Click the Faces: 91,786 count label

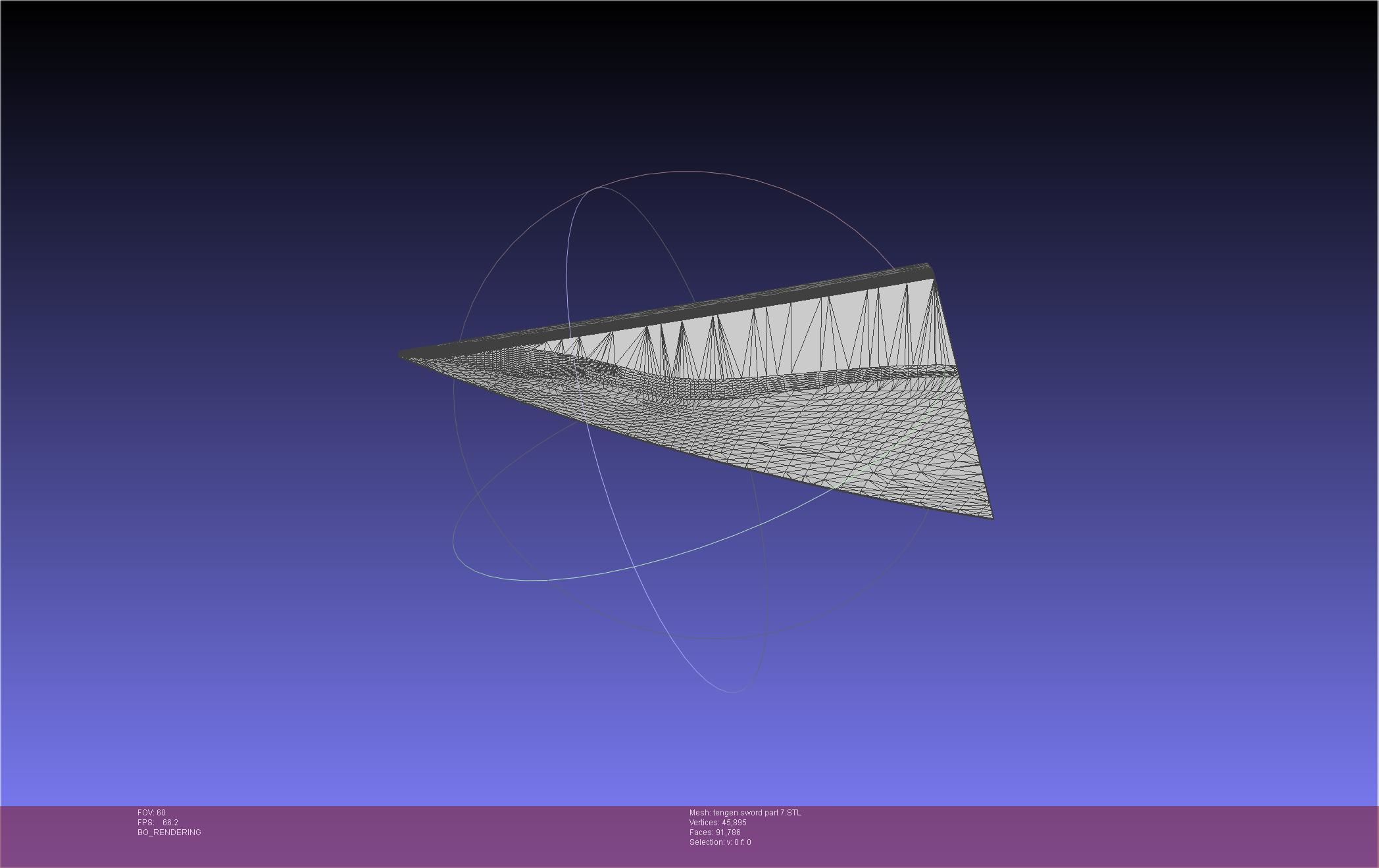(715, 832)
